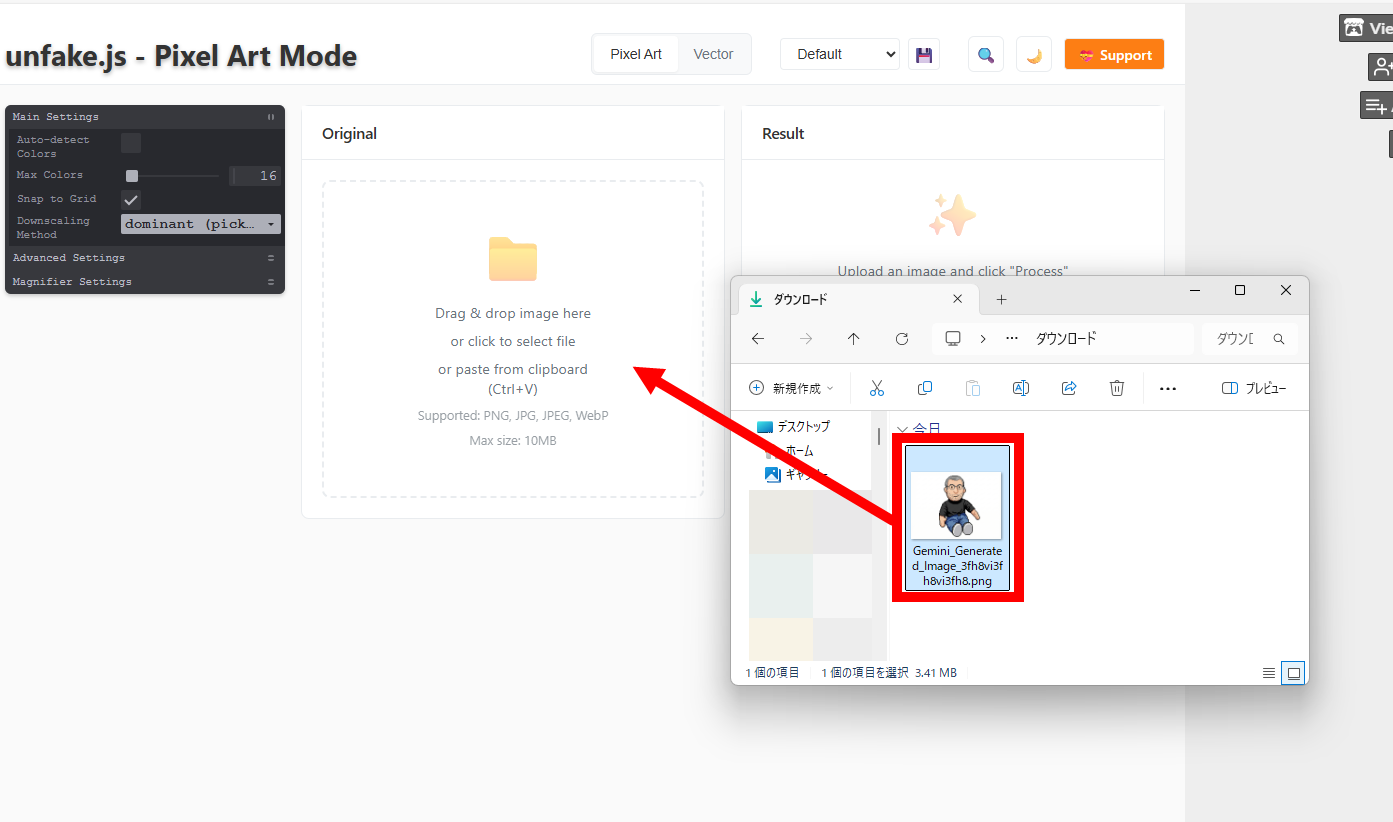Switch to the Vector tab
This screenshot has width=1393, height=822.
click(714, 54)
